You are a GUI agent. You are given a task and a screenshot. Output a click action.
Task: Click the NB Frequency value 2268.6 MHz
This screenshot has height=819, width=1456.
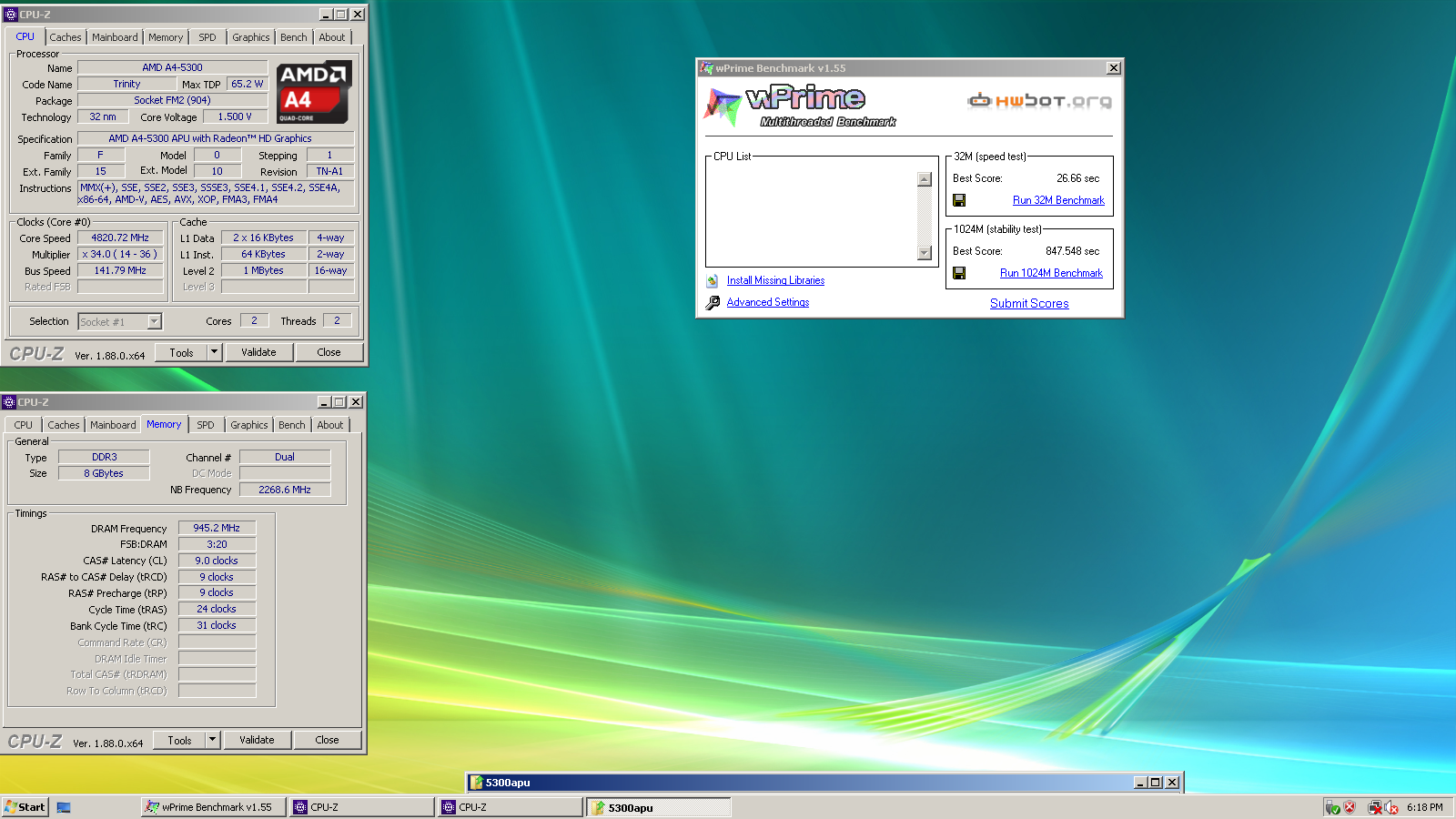285,490
